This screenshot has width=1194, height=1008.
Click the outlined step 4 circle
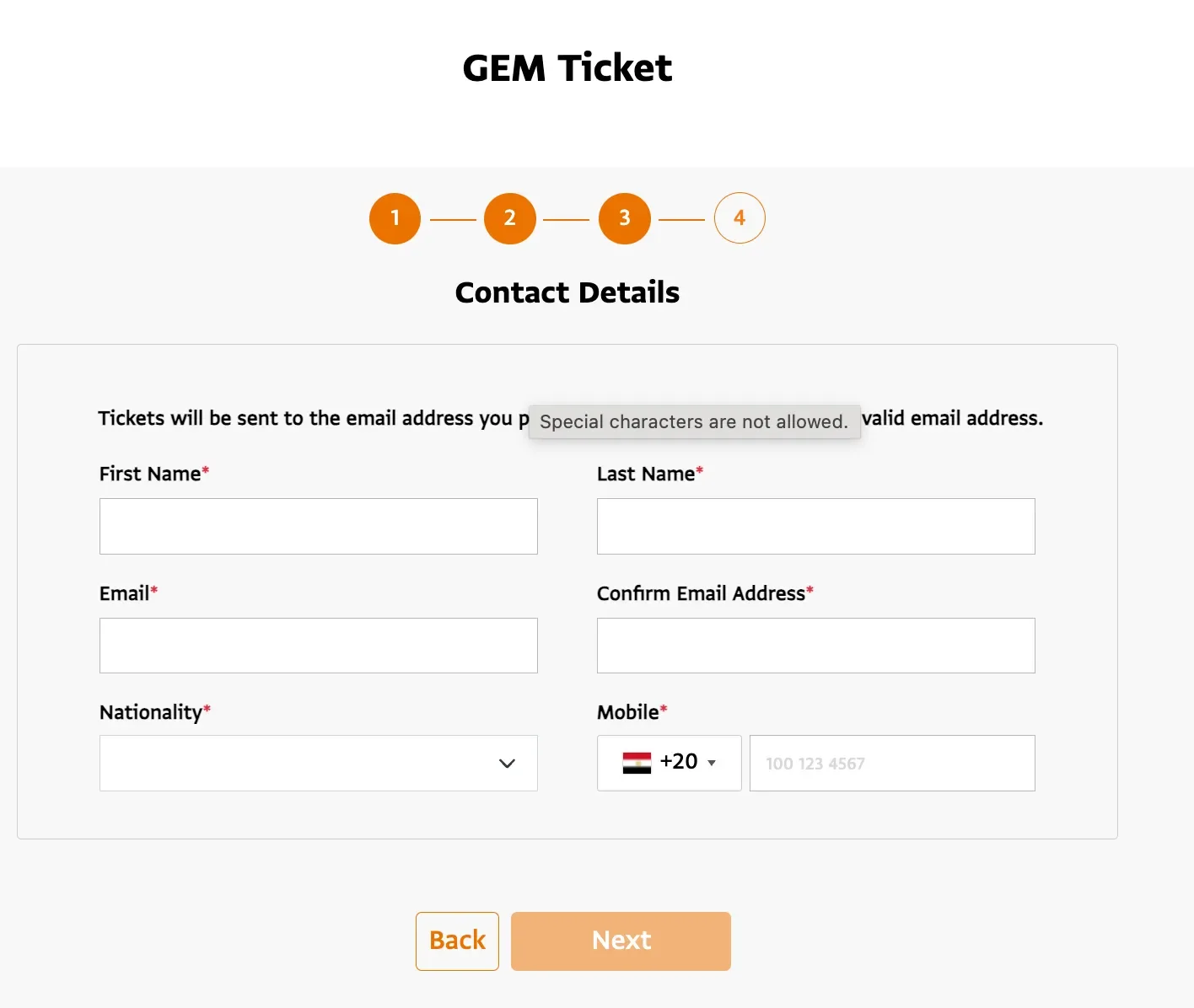[x=740, y=218]
